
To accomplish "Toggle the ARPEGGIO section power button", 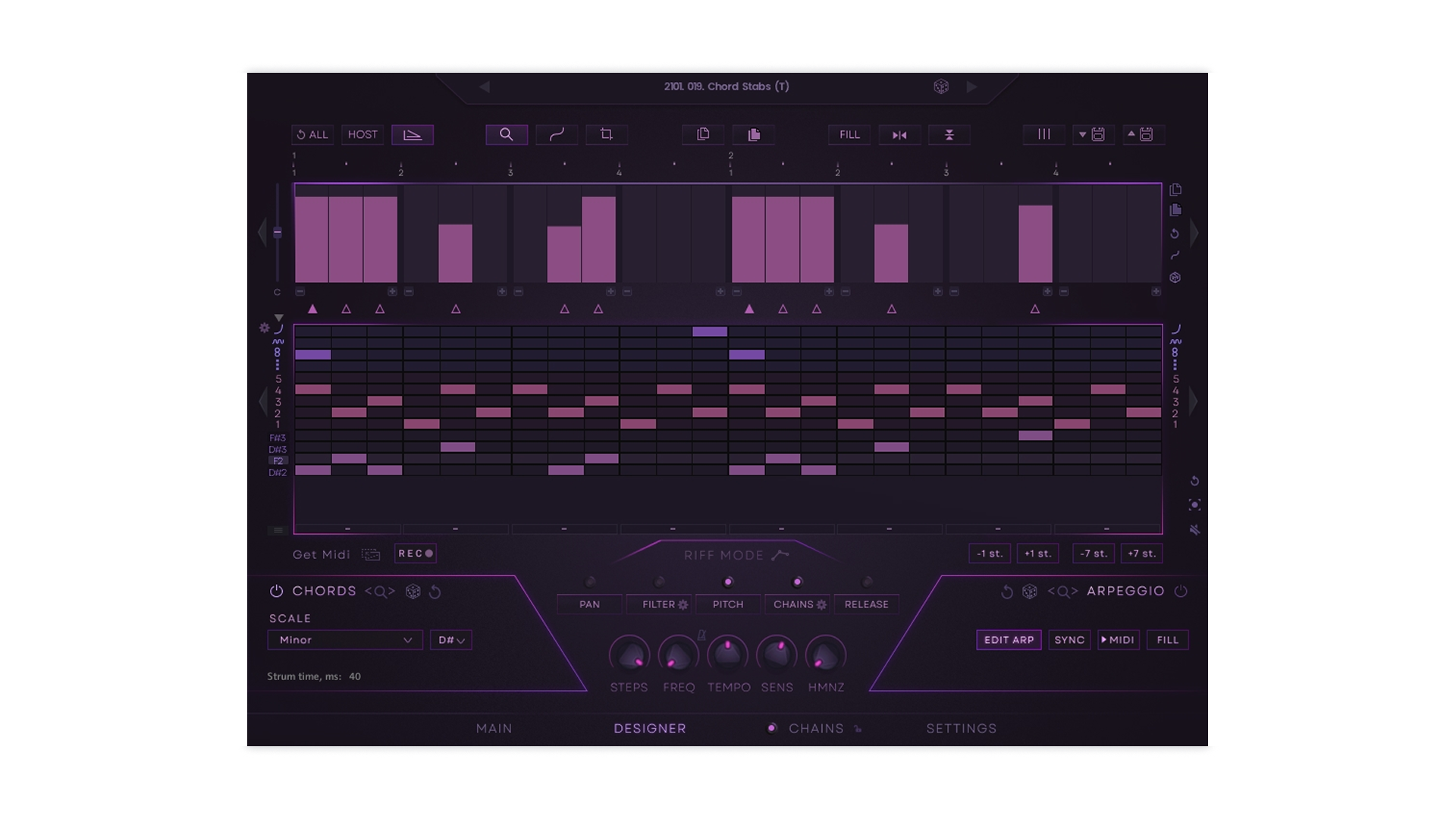I will 1181,591.
